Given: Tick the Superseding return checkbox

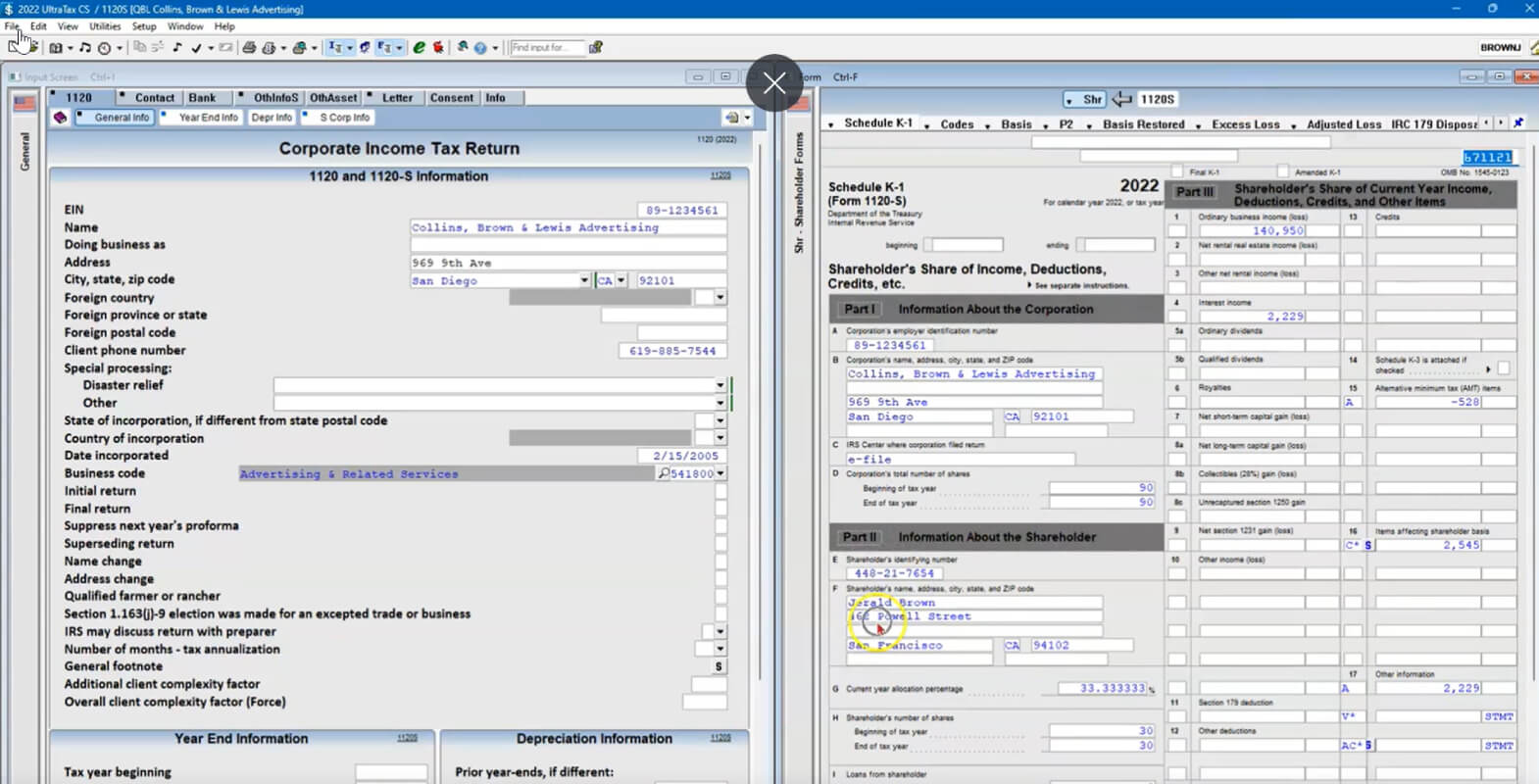Looking at the screenshot, I should [720, 544].
